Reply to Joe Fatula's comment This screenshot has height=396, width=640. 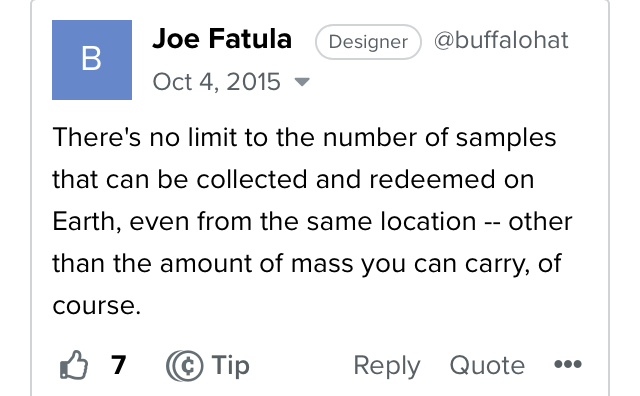387,366
